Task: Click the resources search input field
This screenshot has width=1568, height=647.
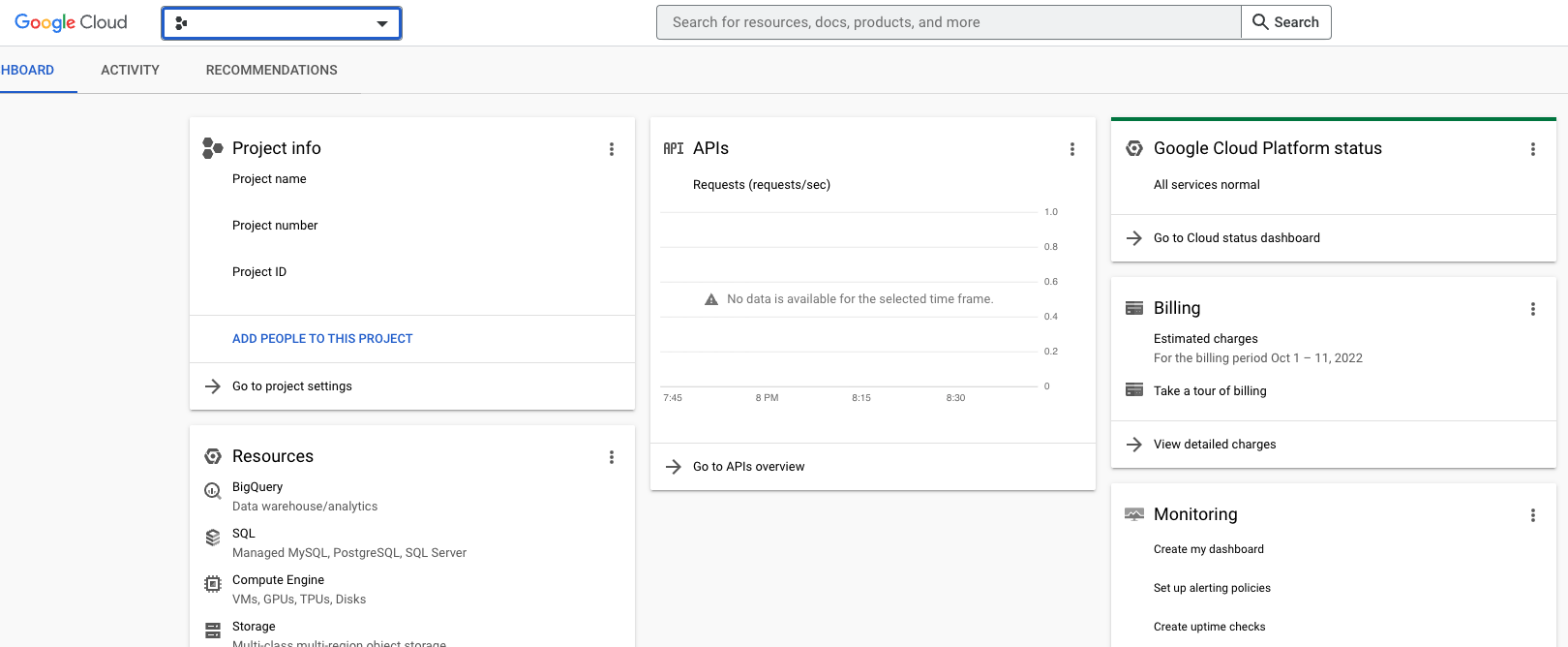Action: (x=949, y=22)
